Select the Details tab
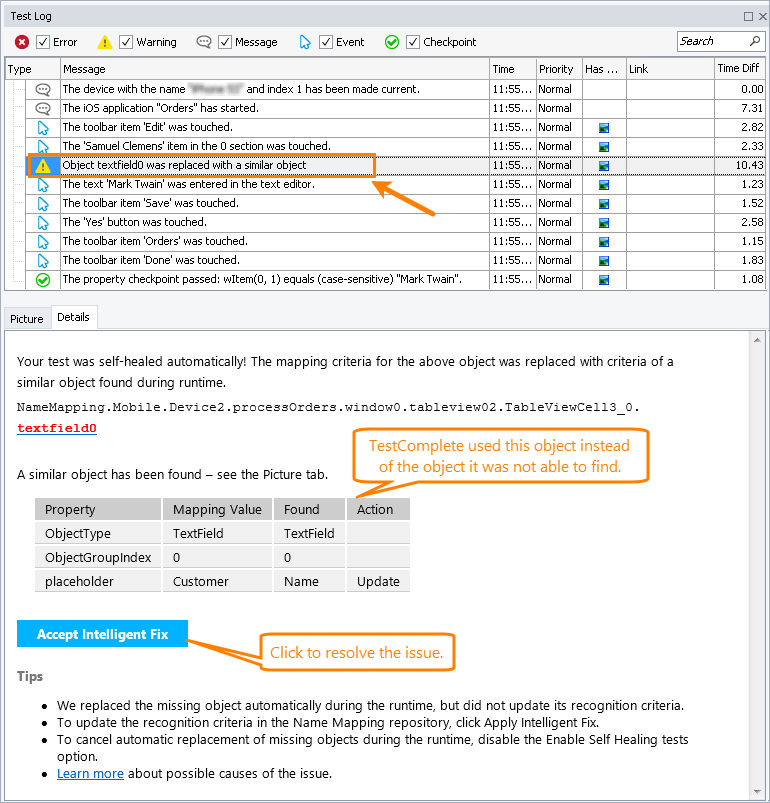770x803 pixels. pos(74,317)
